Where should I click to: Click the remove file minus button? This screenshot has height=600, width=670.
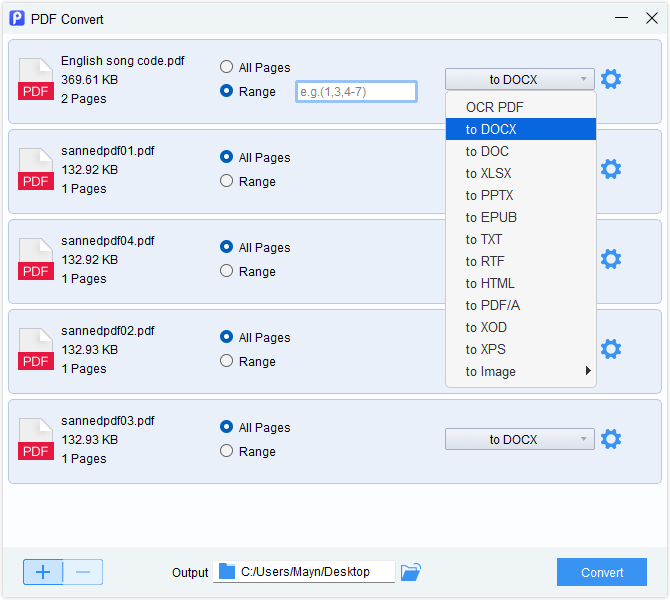83,572
